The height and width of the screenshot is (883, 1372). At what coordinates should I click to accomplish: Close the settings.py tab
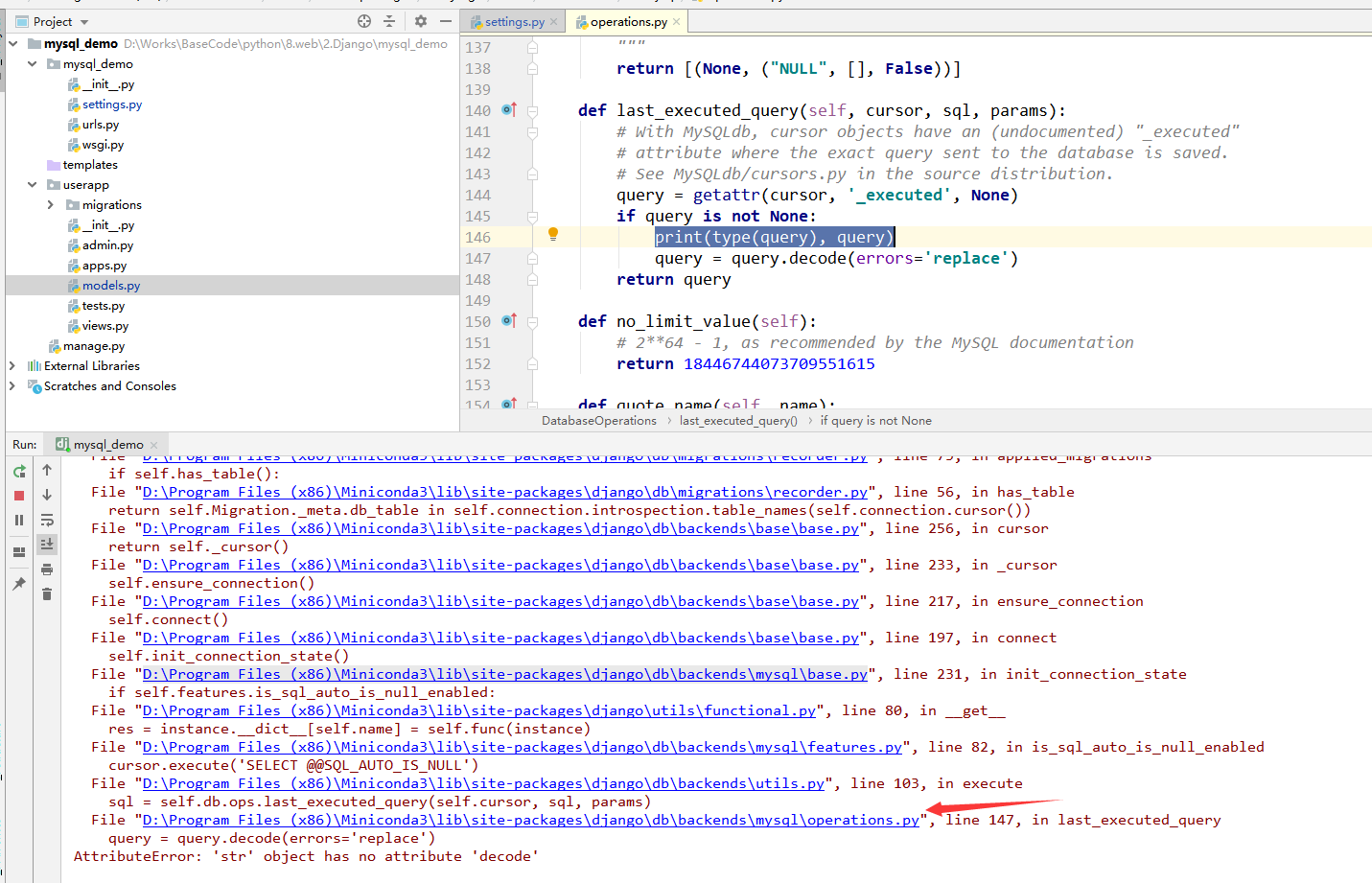[x=554, y=21]
